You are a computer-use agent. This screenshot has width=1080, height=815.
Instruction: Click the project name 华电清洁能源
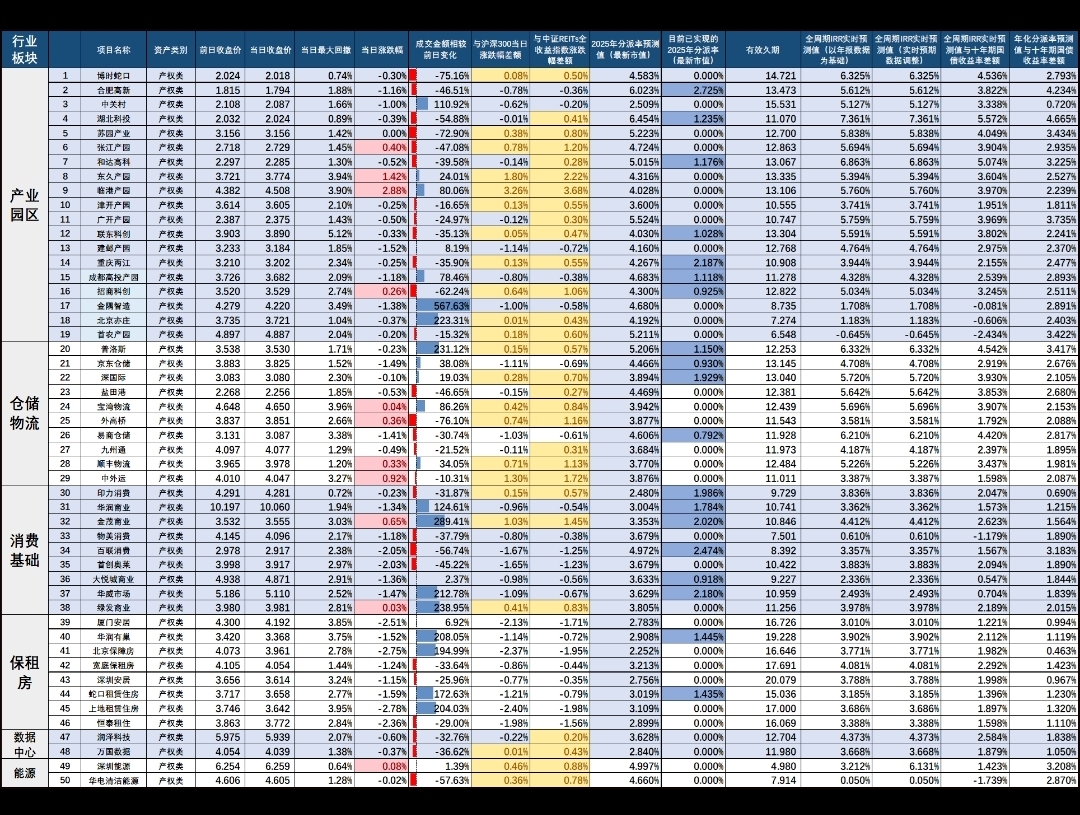click(114, 781)
